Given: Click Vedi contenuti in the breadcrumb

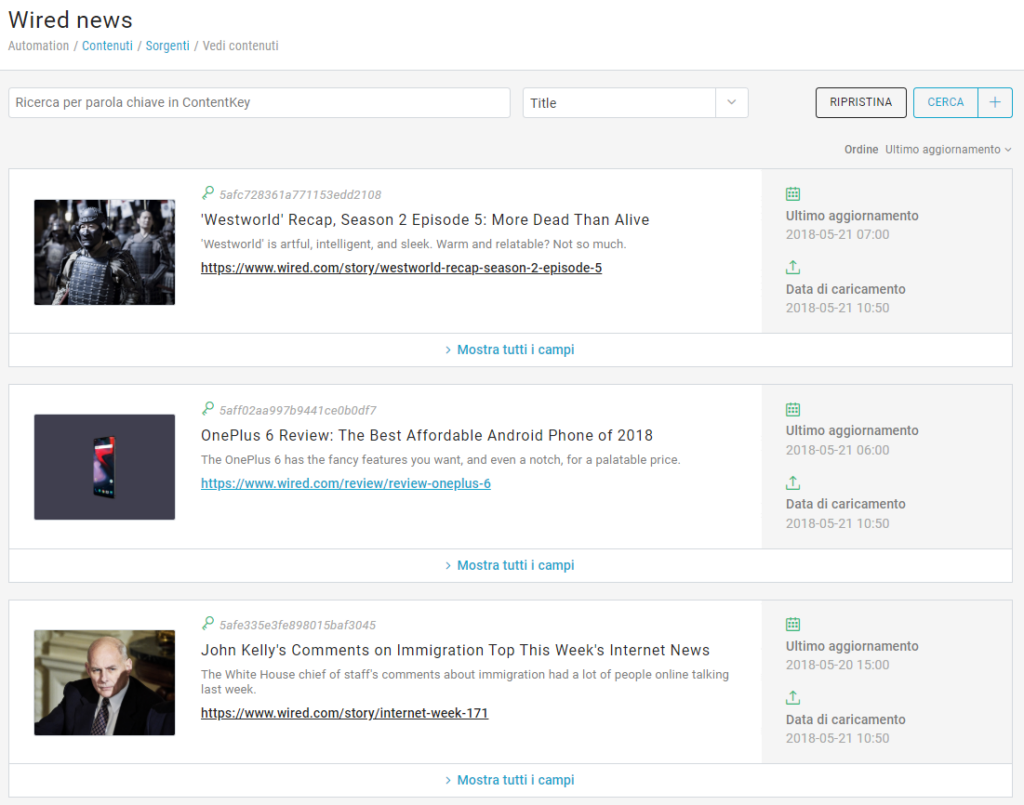Looking at the screenshot, I should [240, 46].
